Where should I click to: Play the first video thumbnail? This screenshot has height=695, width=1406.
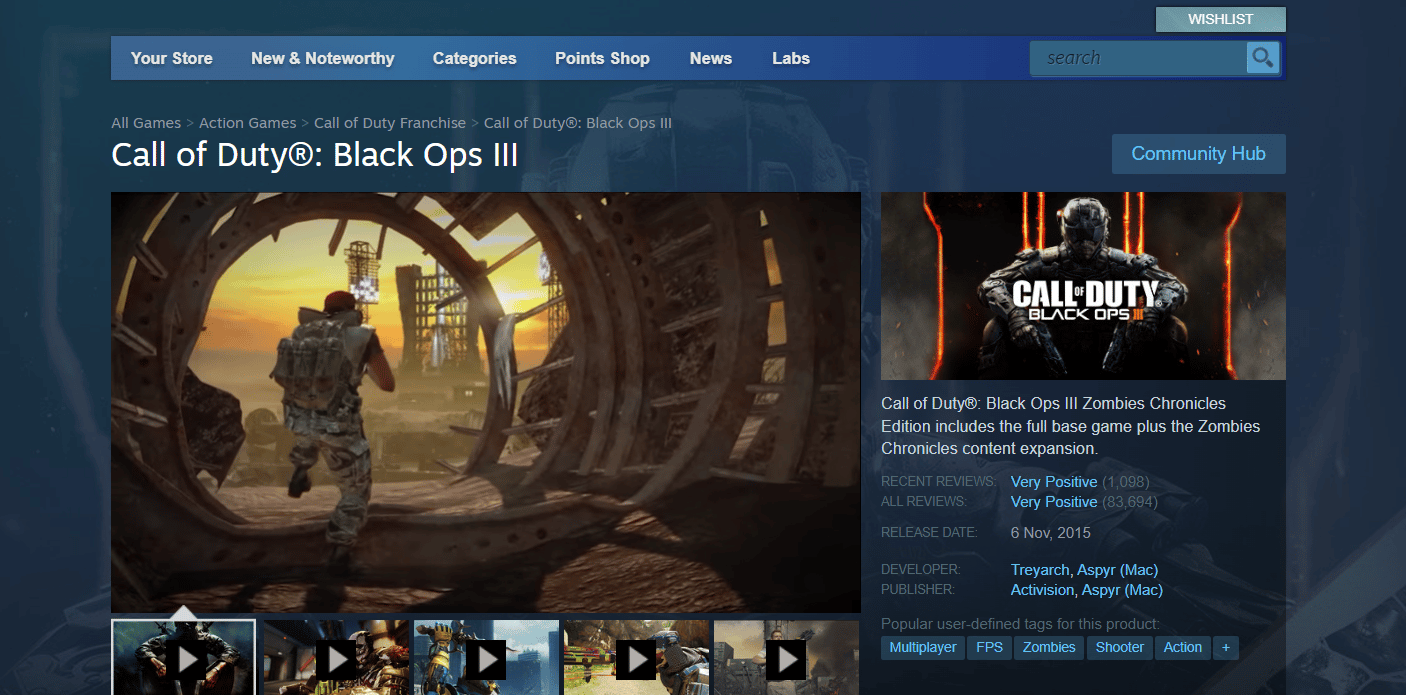pos(184,657)
